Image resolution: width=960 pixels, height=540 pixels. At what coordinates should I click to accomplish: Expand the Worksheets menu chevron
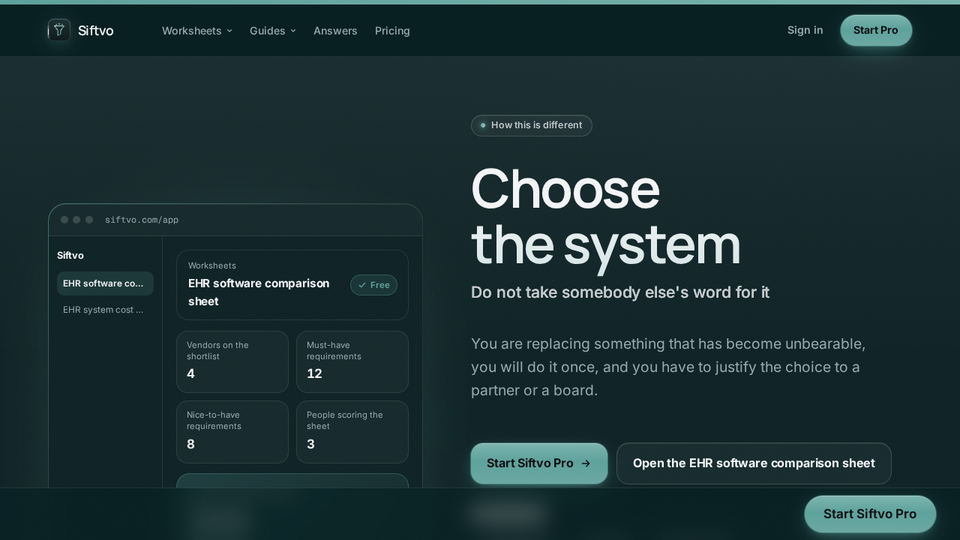click(x=230, y=31)
